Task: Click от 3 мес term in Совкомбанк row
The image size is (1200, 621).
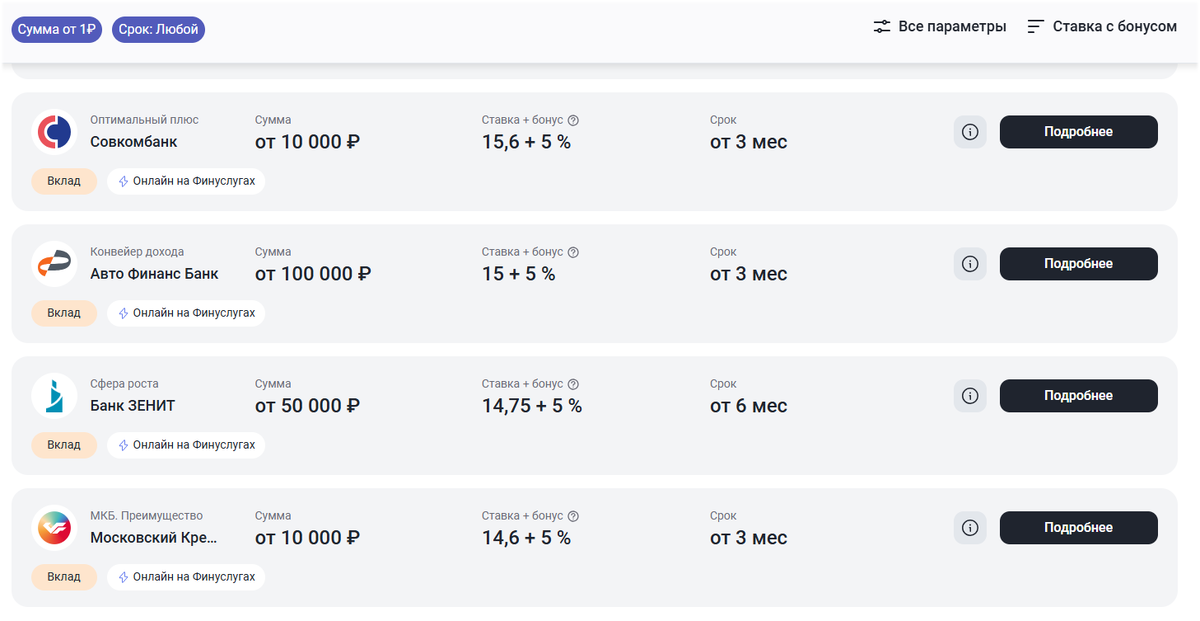Action: coord(749,142)
